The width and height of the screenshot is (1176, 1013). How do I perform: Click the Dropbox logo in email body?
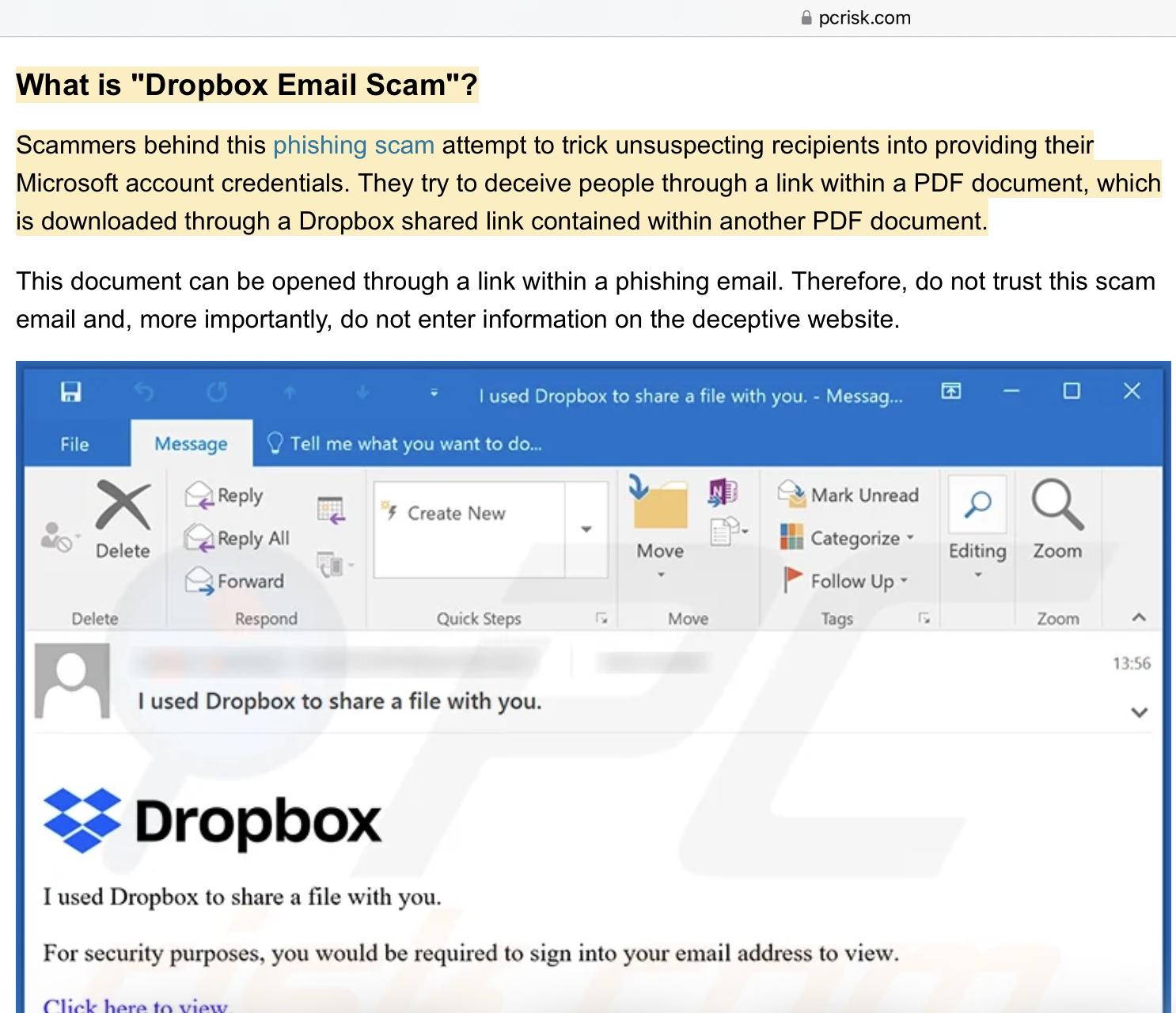(212, 821)
